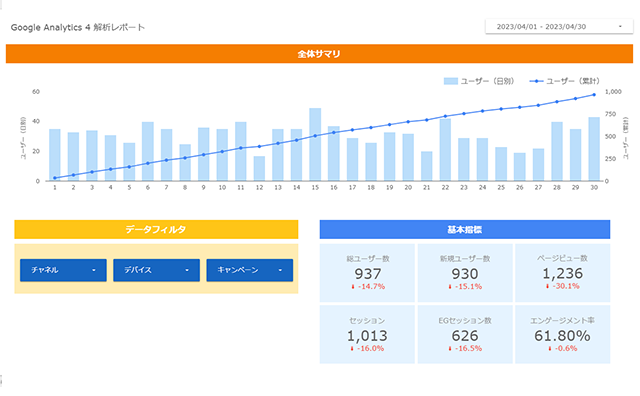Click the cumulative line point at day 1
Screen dimensions: 640x396
(x=55, y=178)
